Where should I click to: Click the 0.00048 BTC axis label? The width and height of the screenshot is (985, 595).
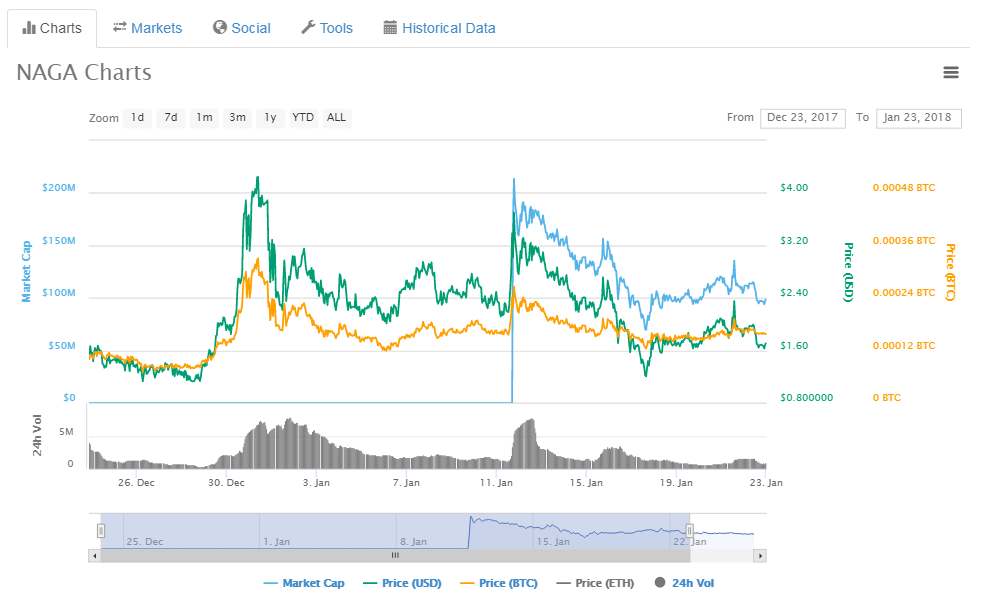(x=904, y=188)
